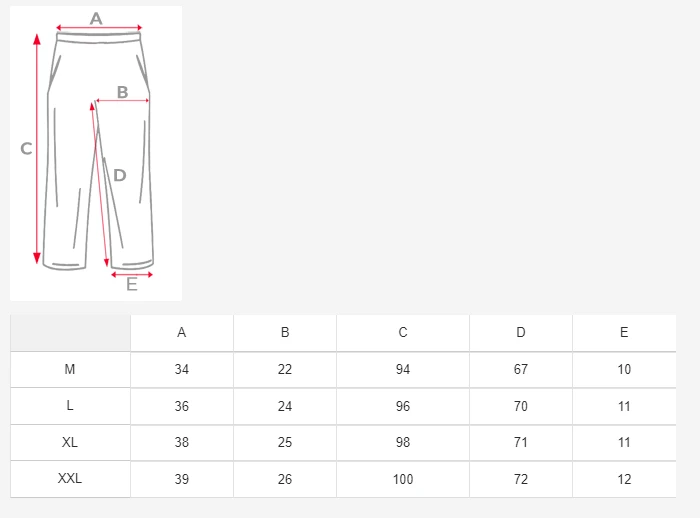The image size is (700, 518).
Task: Click the XXL row value 12
Action: (x=624, y=479)
